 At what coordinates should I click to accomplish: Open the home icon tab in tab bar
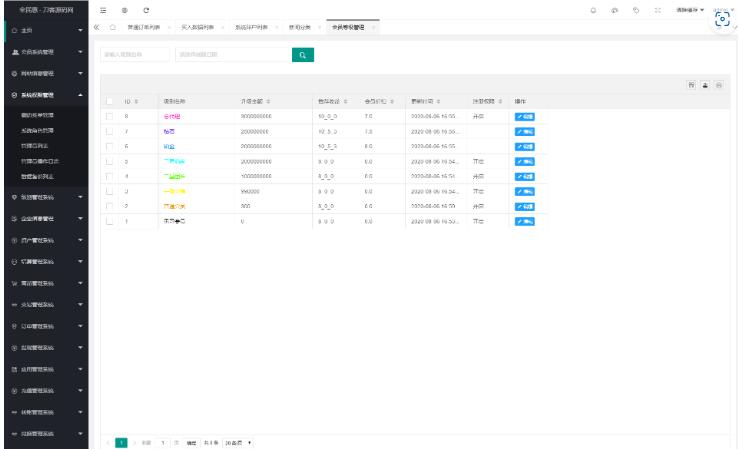coord(112,26)
